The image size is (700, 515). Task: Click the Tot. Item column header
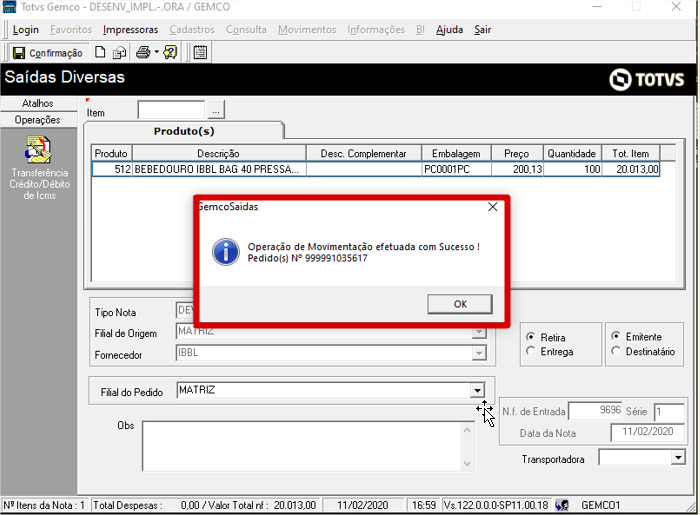[630, 154]
